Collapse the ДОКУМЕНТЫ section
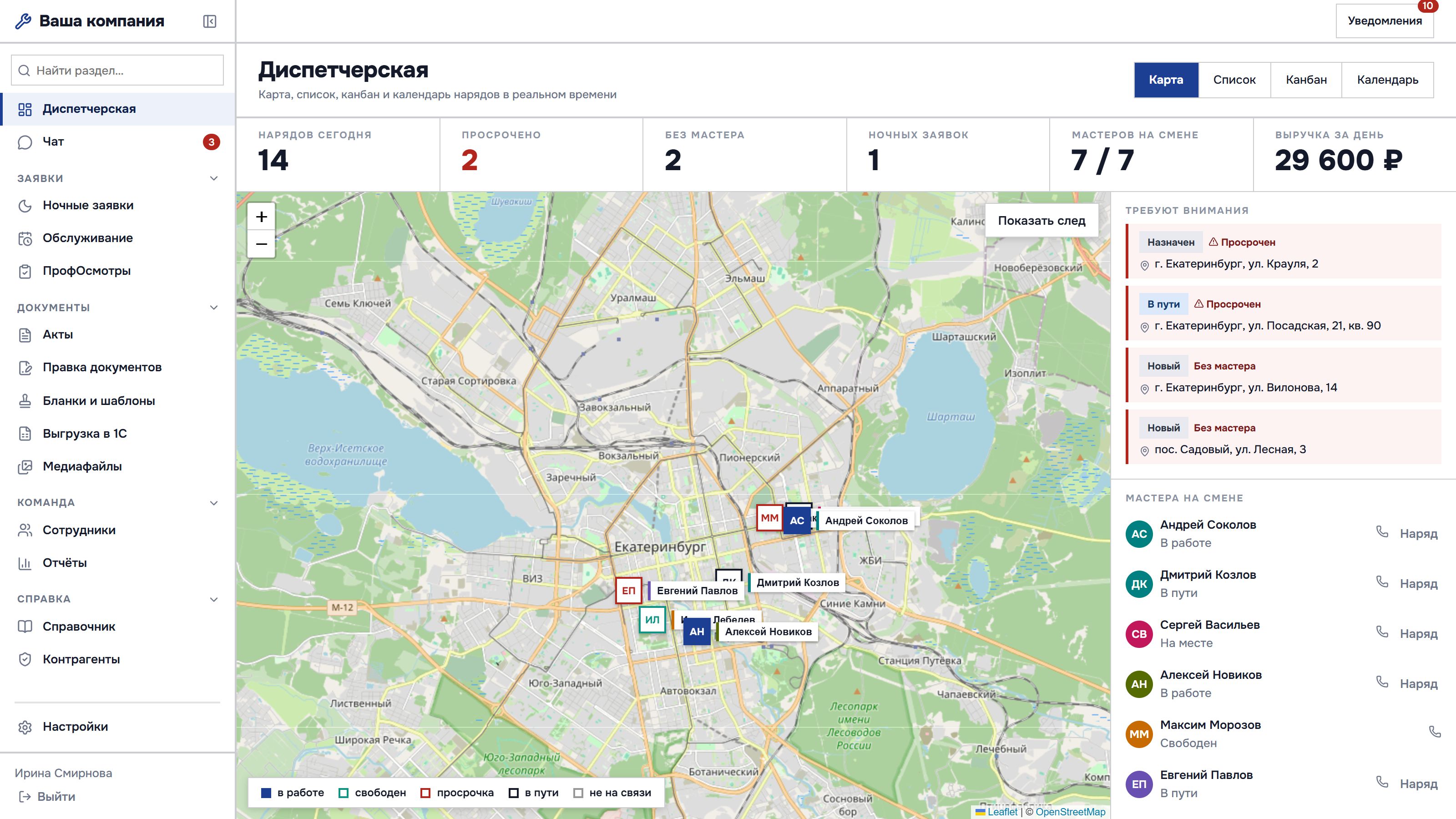This screenshot has width=1456, height=819. (x=214, y=308)
